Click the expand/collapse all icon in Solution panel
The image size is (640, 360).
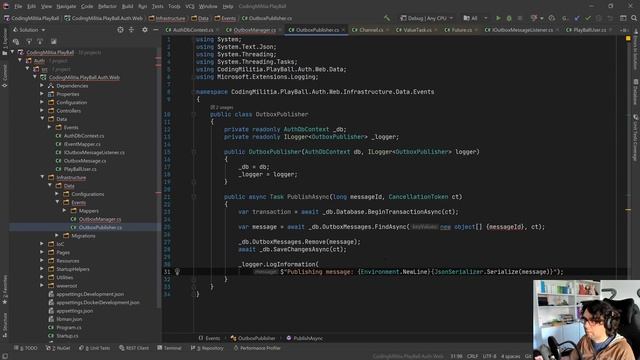click(x=131, y=30)
